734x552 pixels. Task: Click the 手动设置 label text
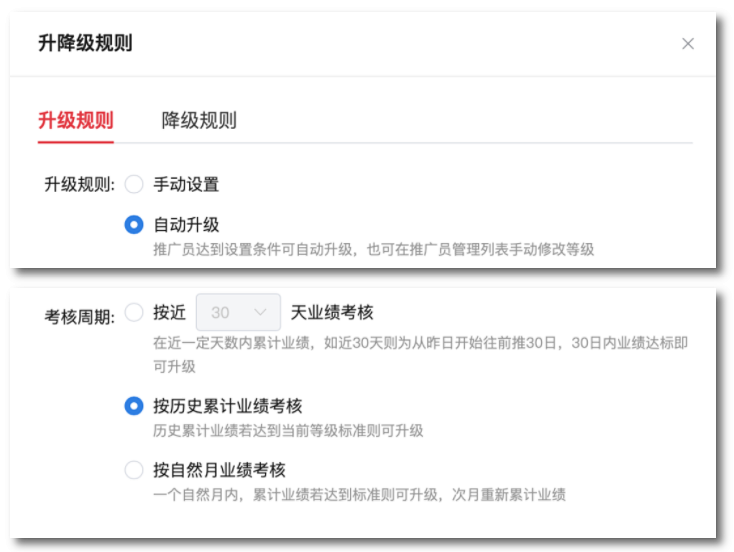click(x=186, y=184)
